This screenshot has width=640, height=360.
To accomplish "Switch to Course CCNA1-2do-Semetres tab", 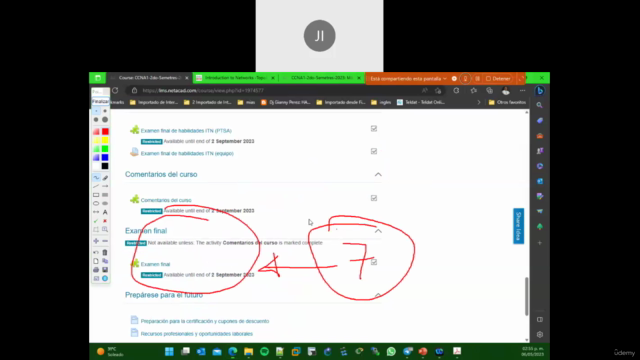I will tap(150, 78).
